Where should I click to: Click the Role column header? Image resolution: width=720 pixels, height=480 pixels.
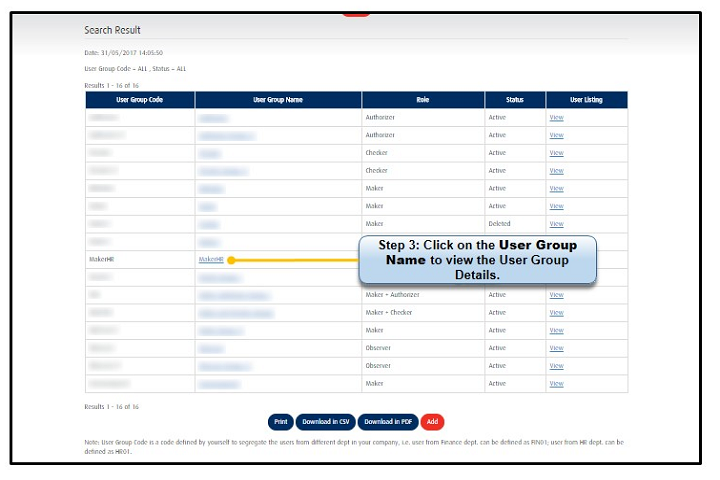click(422, 100)
